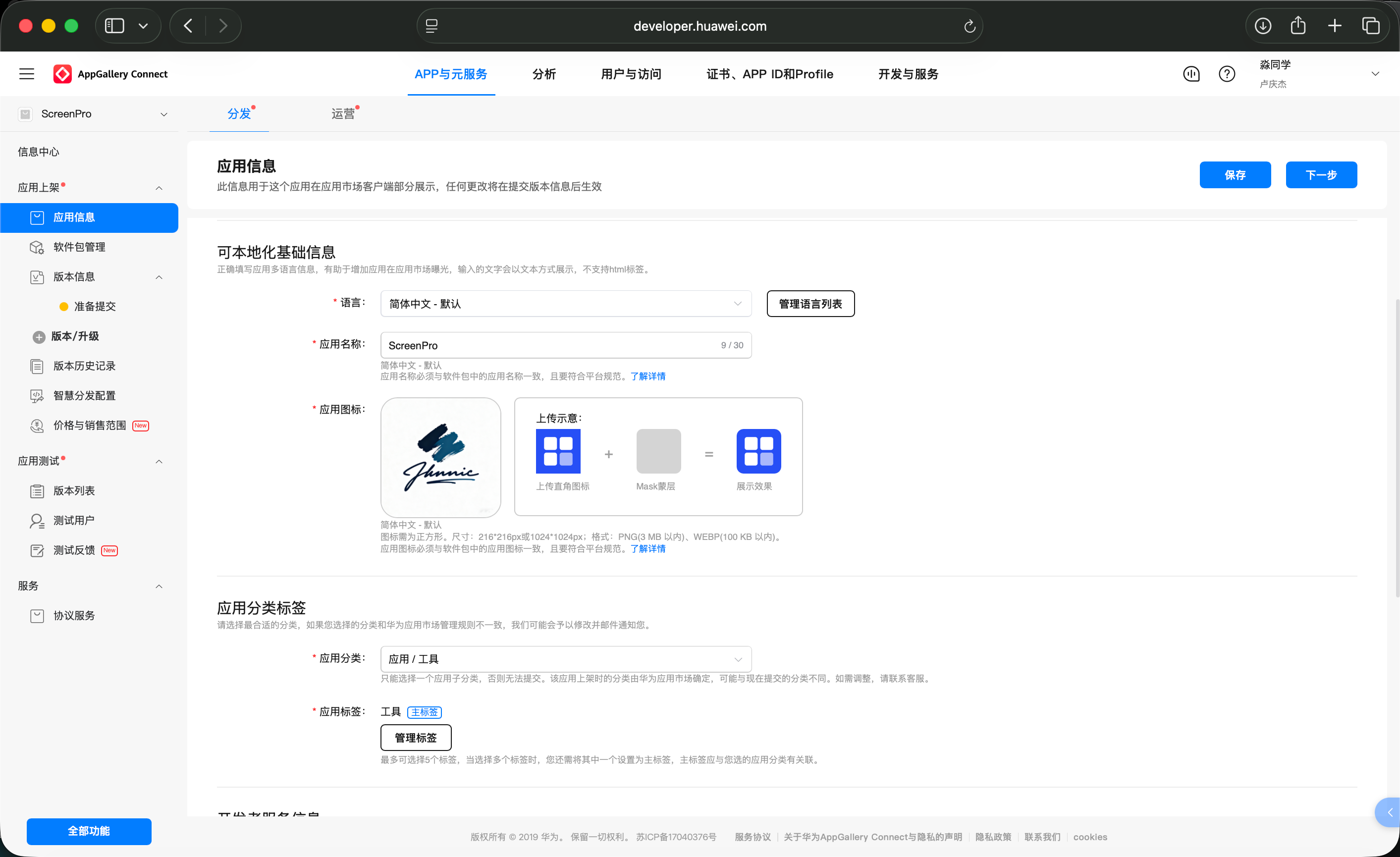Click the page vertical scrollbar
Screen dimensions: 1400x857
point(1397,449)
